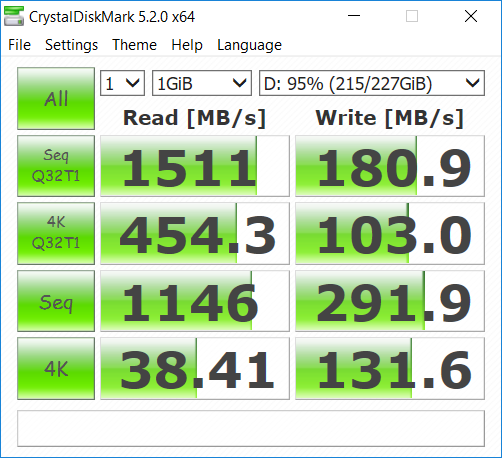This screenshot has height=458, width=502.
Task: Open the Settings menu
Action: pos(71,45)
